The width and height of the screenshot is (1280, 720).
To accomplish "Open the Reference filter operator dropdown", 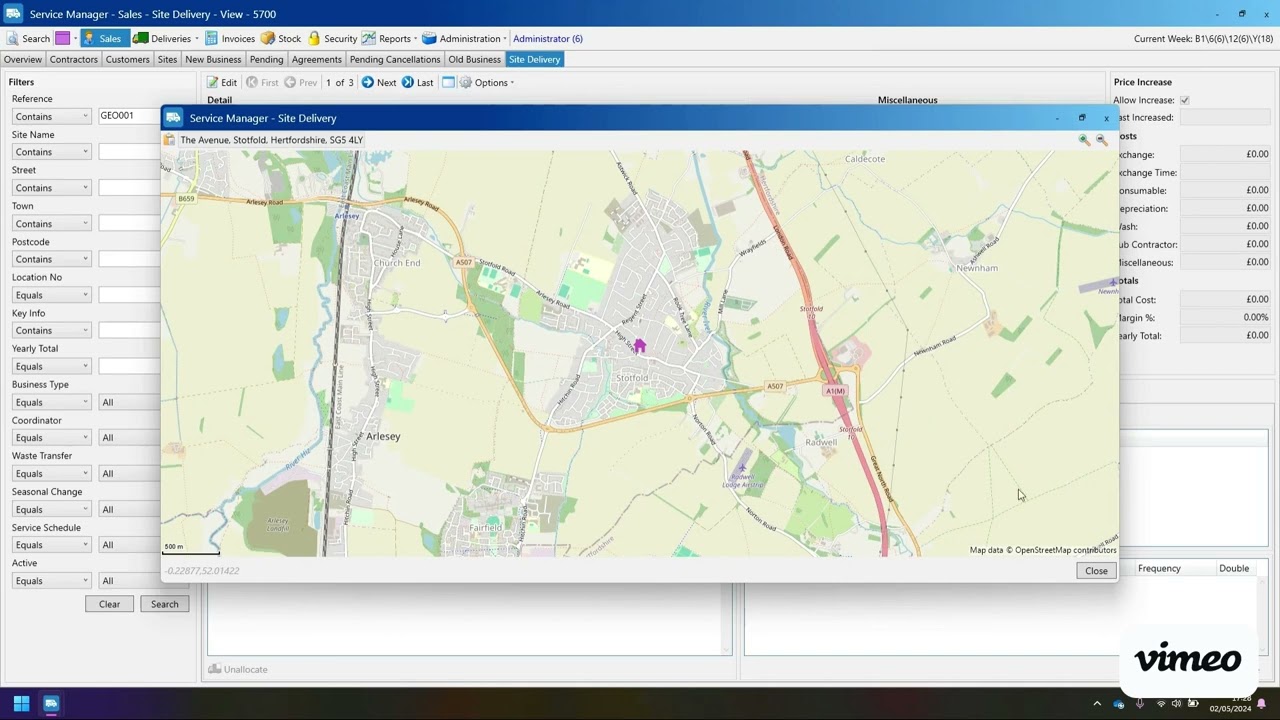I will (51, 116).
